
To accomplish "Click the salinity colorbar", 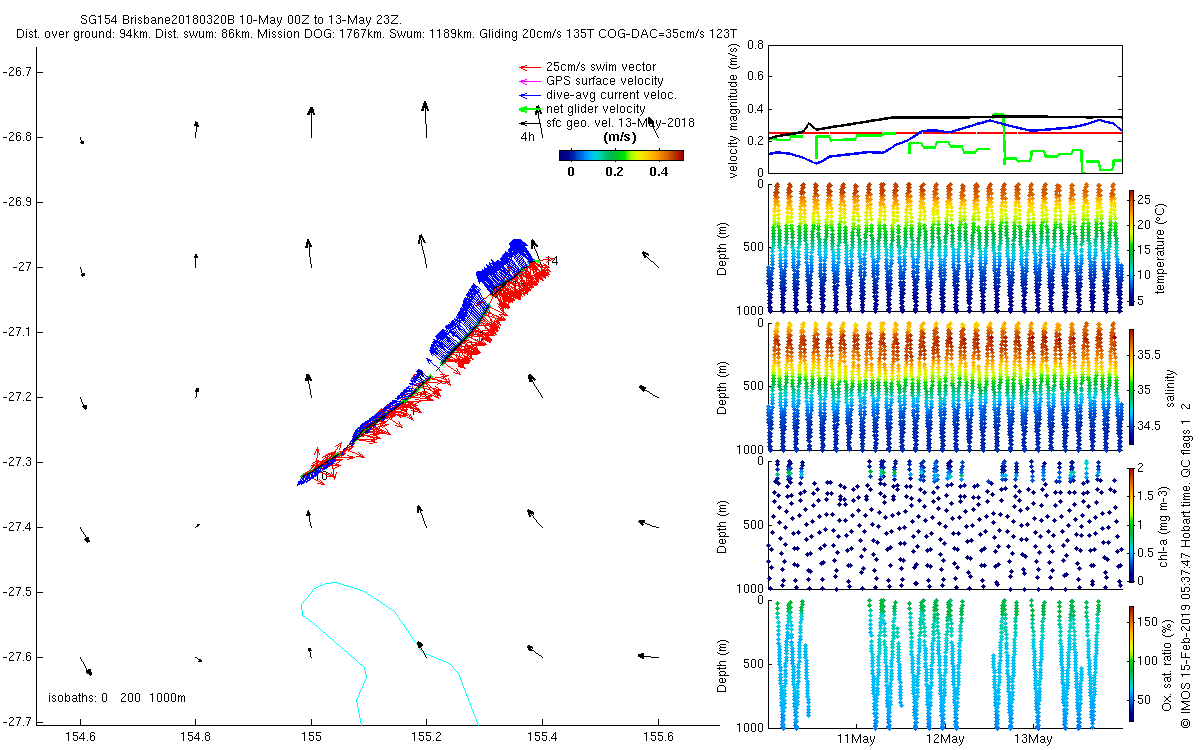I will tap(1131, 386).
